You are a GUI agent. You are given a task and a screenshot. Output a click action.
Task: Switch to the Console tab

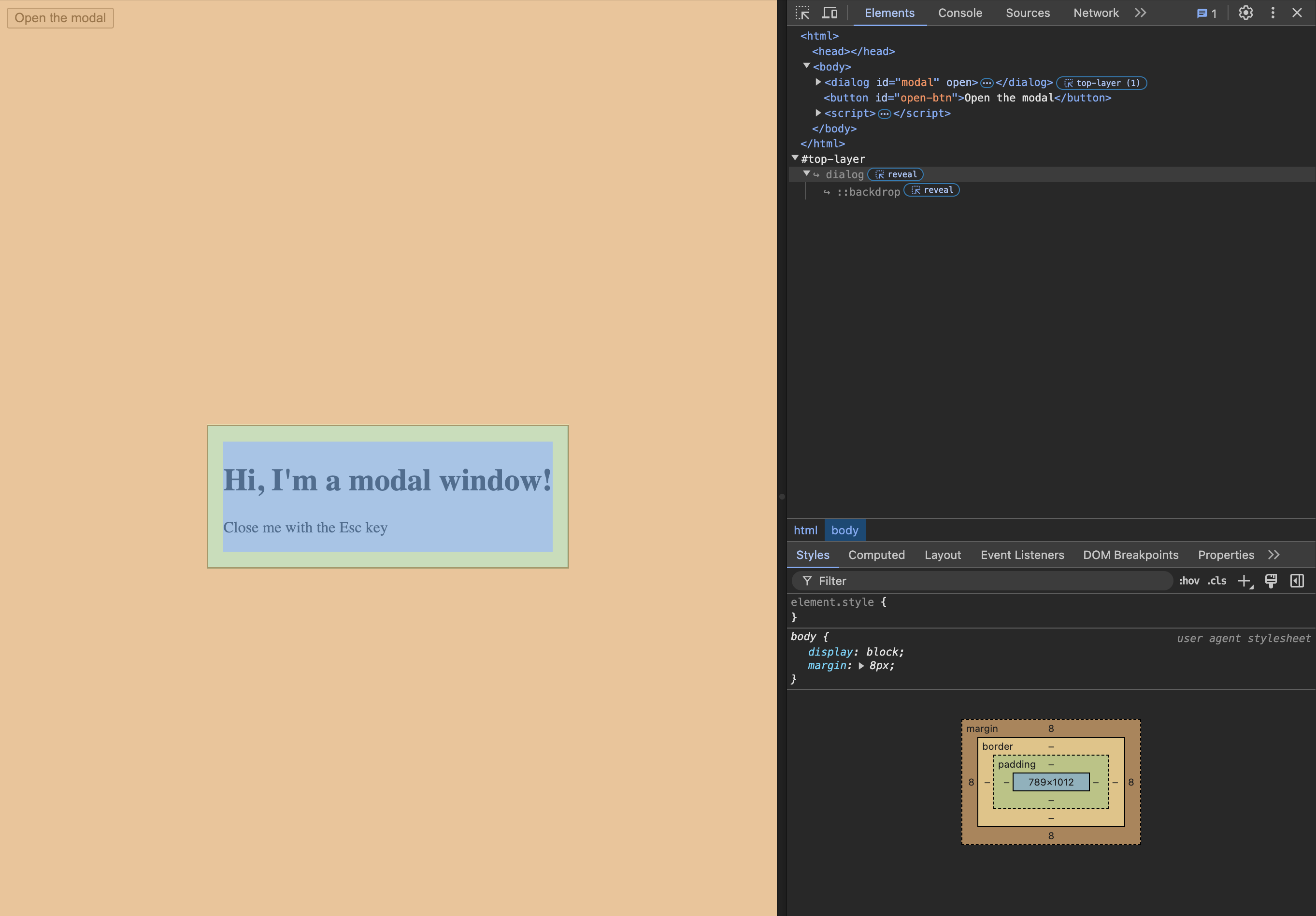tap(959, 13)
